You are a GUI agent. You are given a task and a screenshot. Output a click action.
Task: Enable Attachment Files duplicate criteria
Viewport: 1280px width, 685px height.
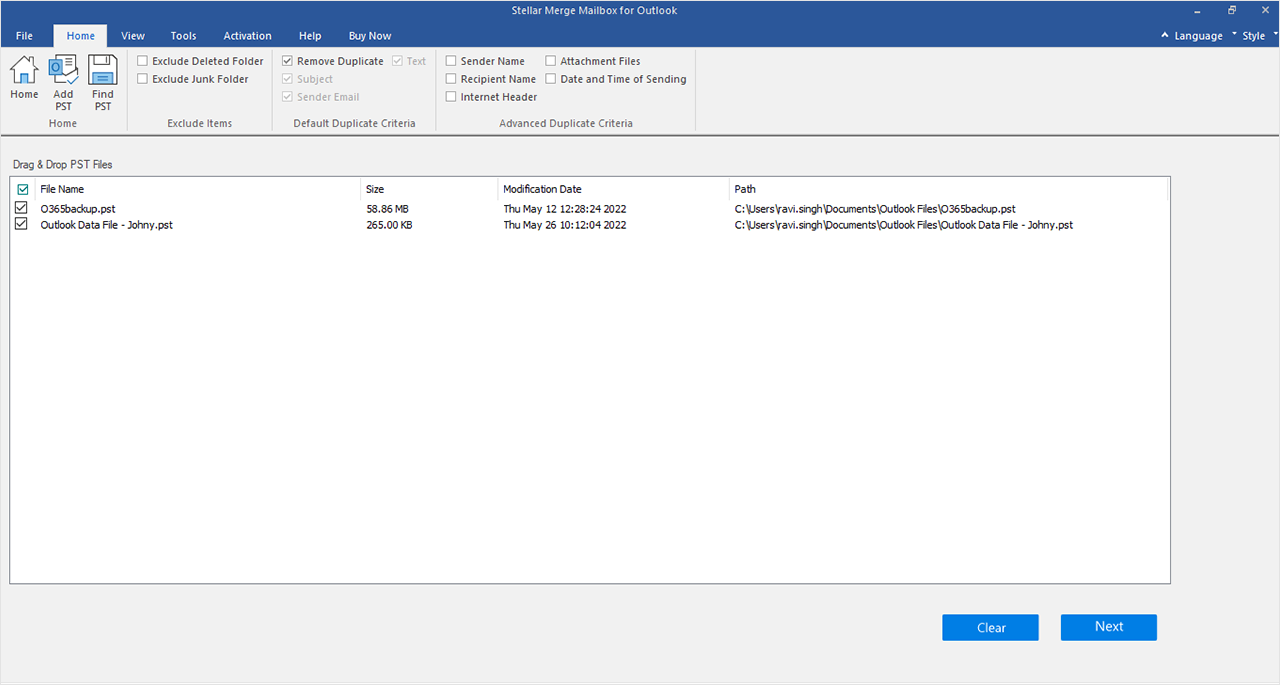(551, 61)
